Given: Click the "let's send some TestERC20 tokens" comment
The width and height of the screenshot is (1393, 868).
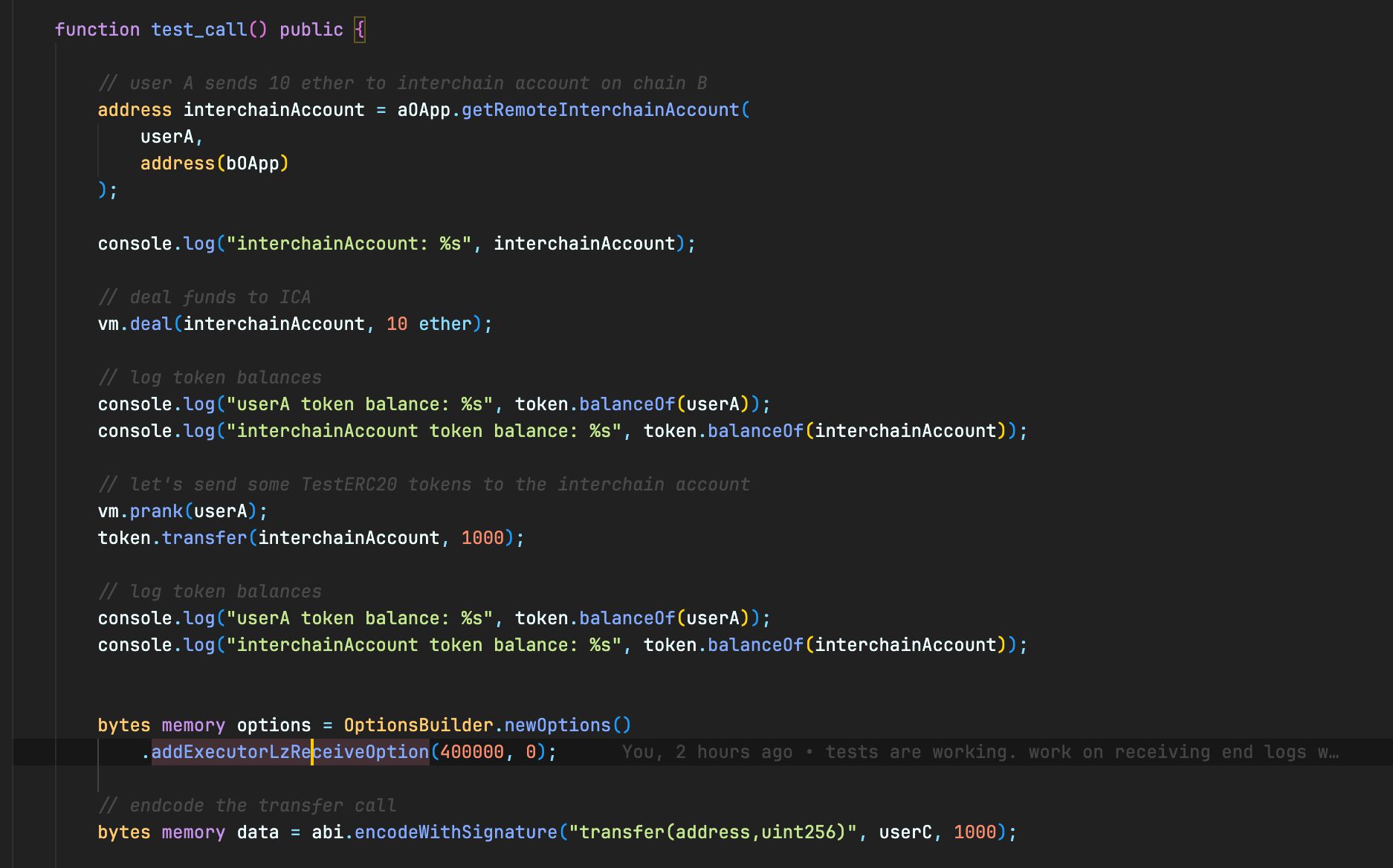Looking at the screenshot, I should click(x=424, y=485).
